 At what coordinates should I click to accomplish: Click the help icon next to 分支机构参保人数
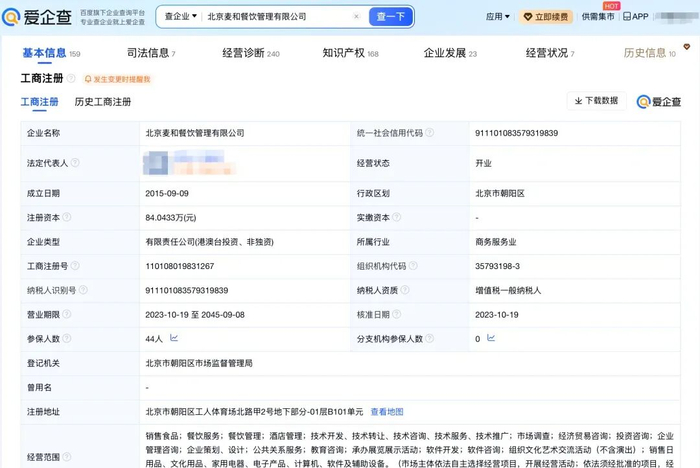429,338
